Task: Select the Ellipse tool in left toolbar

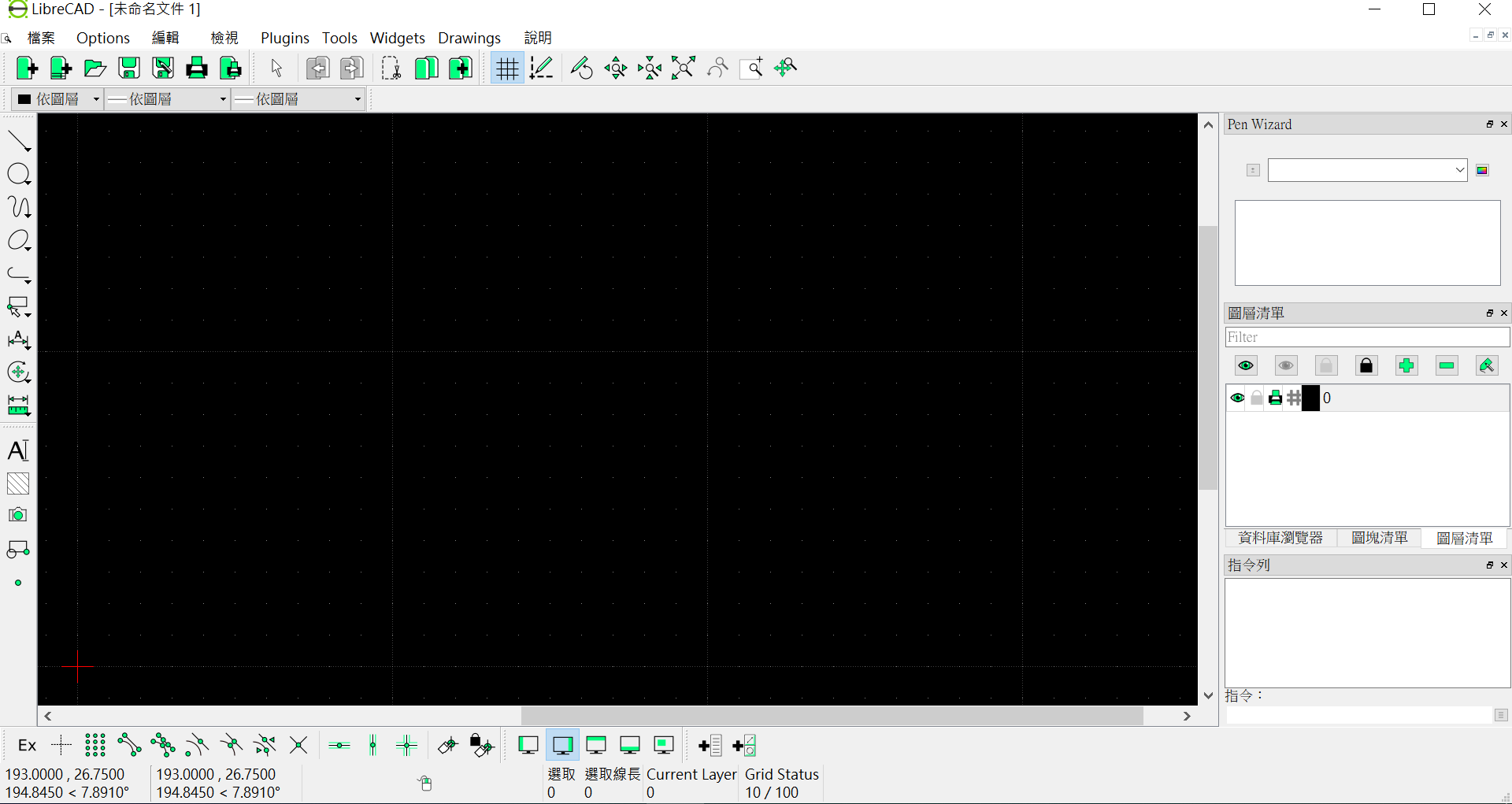Action: (x=19, y=240)
